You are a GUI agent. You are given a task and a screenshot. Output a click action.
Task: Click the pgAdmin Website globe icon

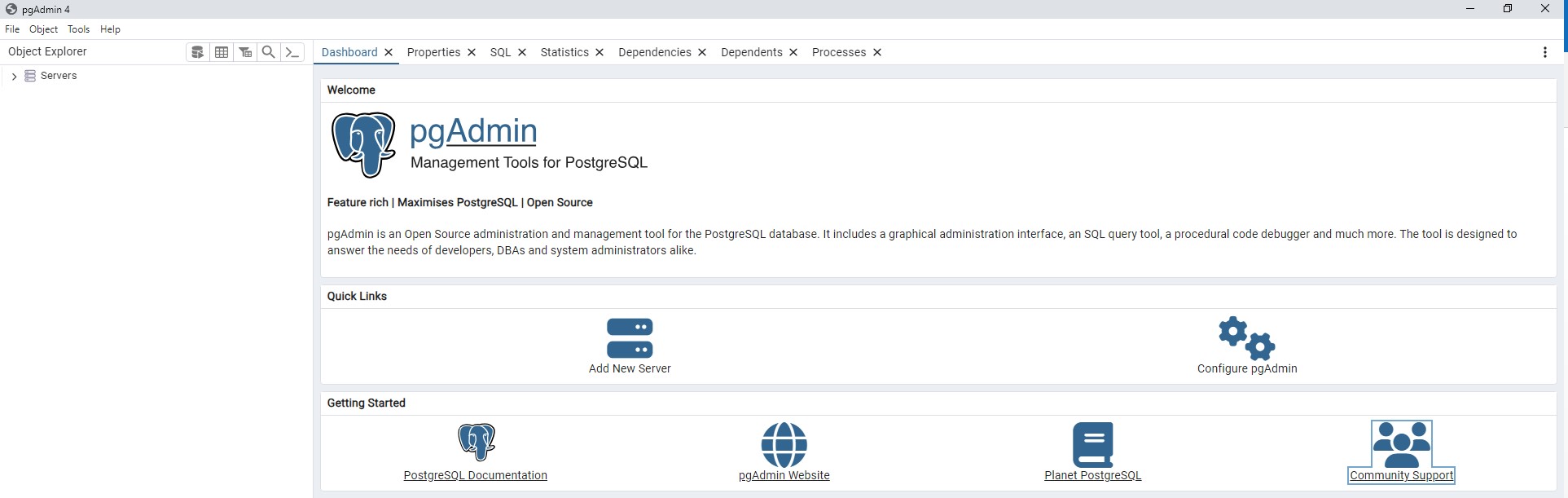[784, 444]
